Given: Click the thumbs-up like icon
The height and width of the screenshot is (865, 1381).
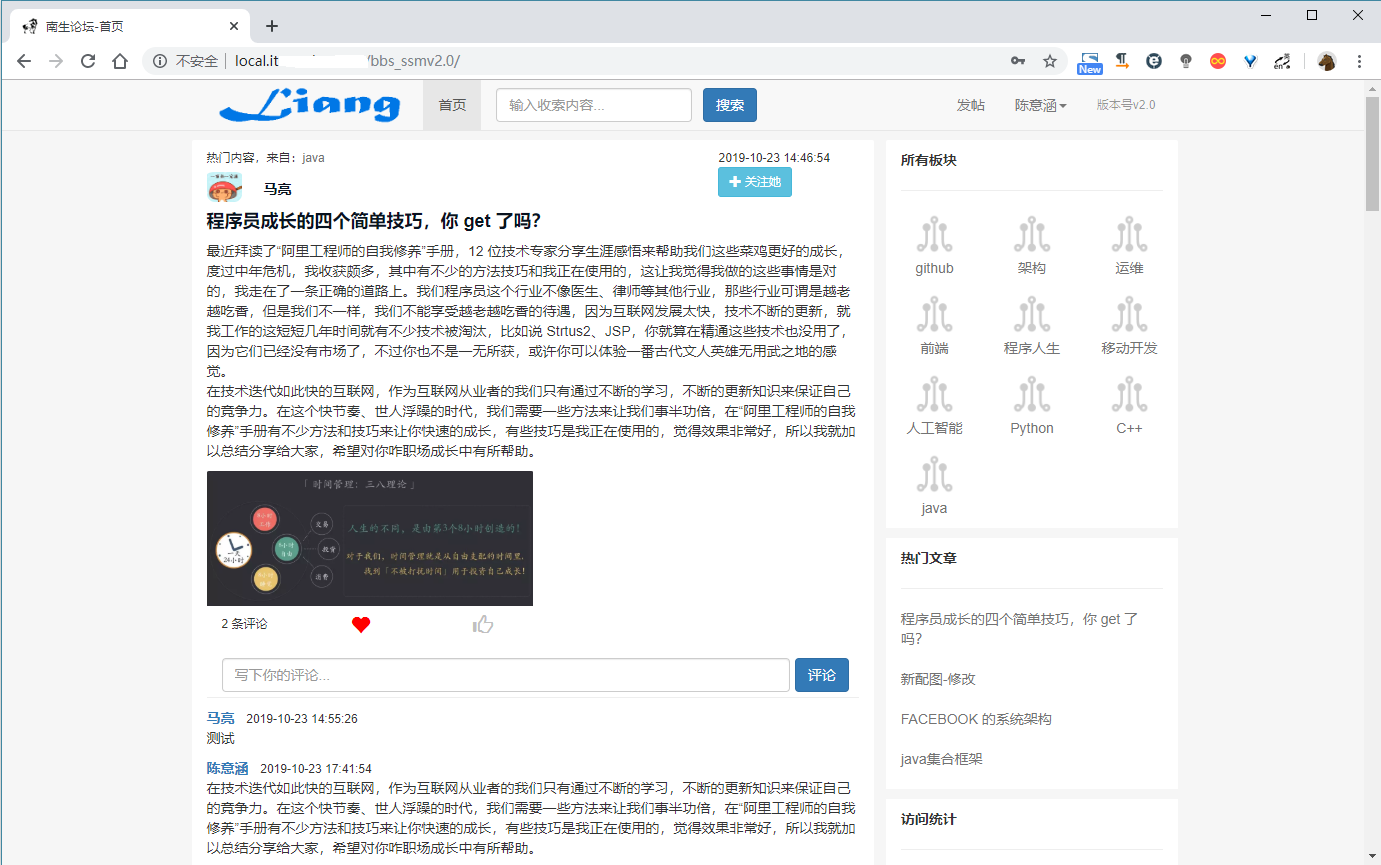Looking at the screenshot, I should point(484,625).
